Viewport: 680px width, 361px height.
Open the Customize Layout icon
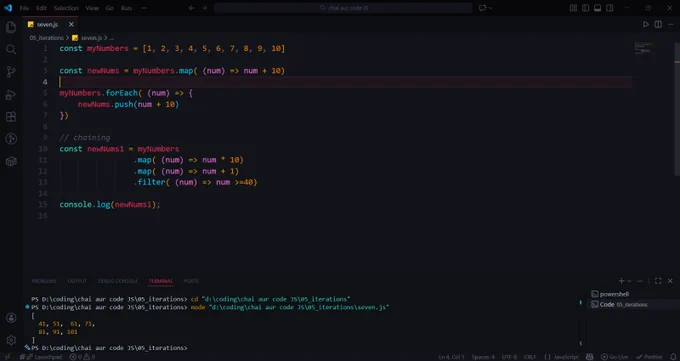[573, 8]
